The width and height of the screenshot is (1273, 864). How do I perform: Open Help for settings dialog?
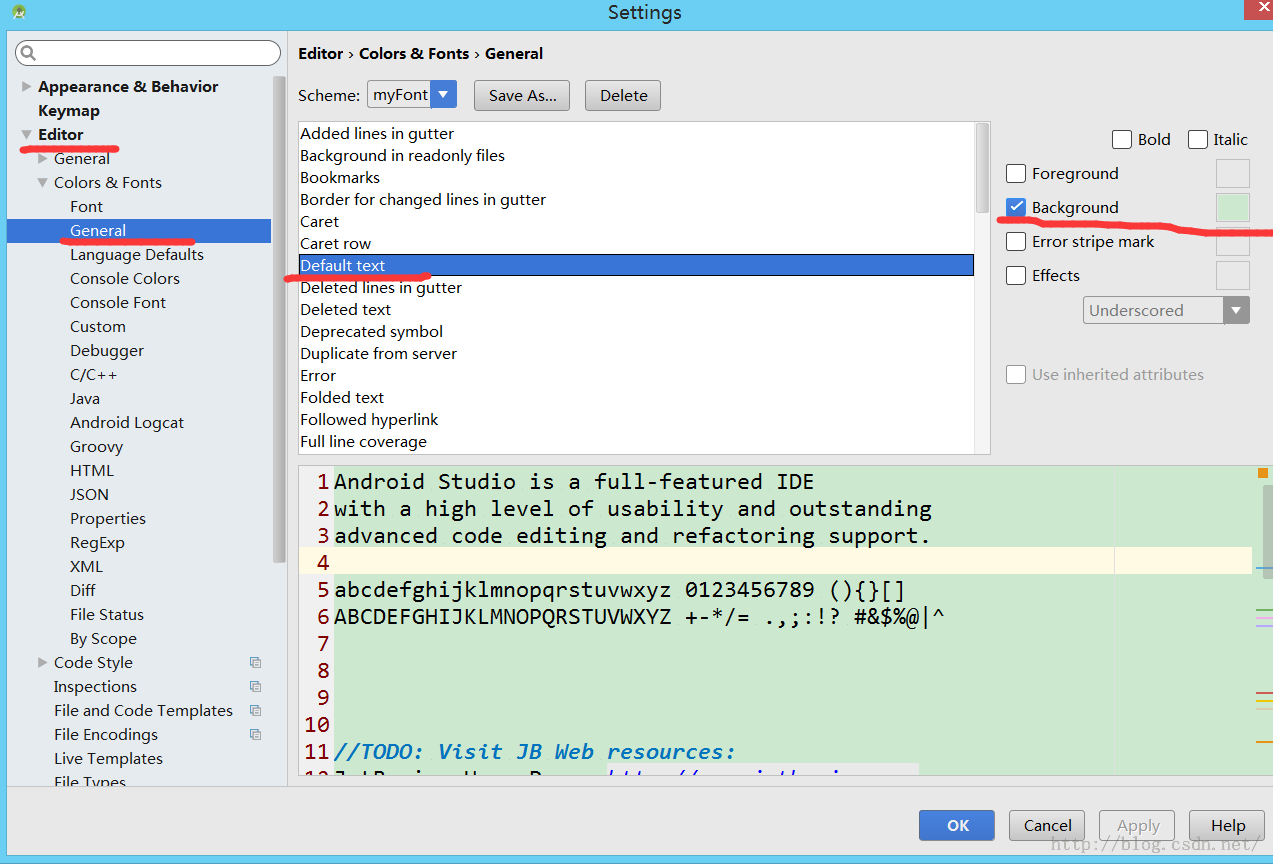pyautogui.click(x=1228, y=825)
